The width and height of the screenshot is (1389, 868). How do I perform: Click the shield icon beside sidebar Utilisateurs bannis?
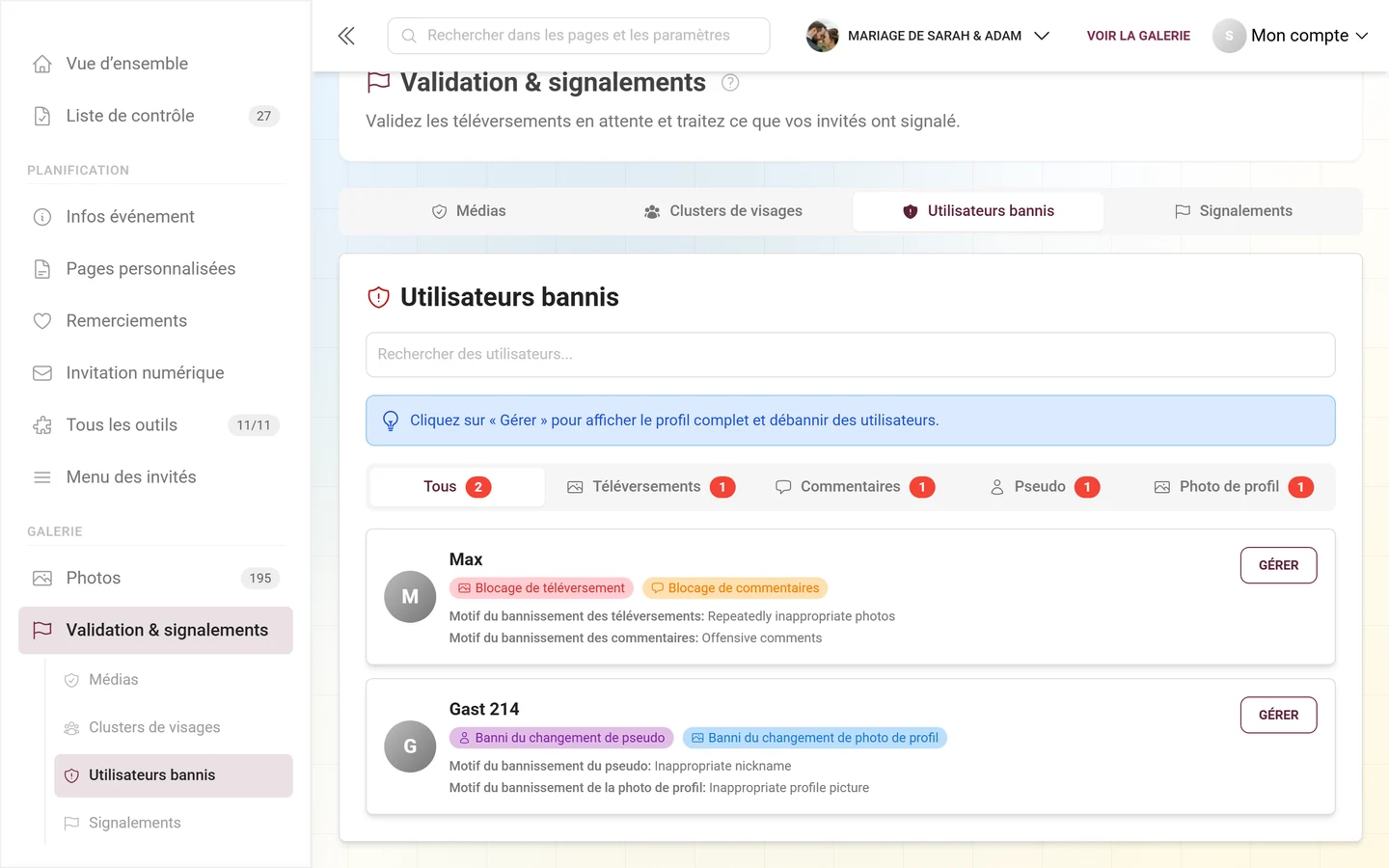(71, 775)
